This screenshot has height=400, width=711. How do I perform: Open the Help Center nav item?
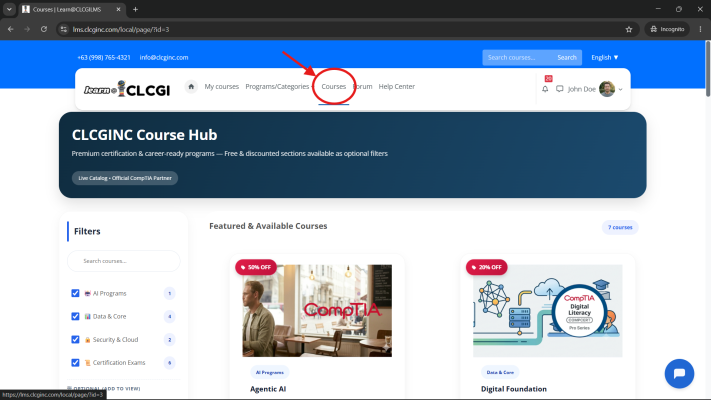click(x=396, y=86)
